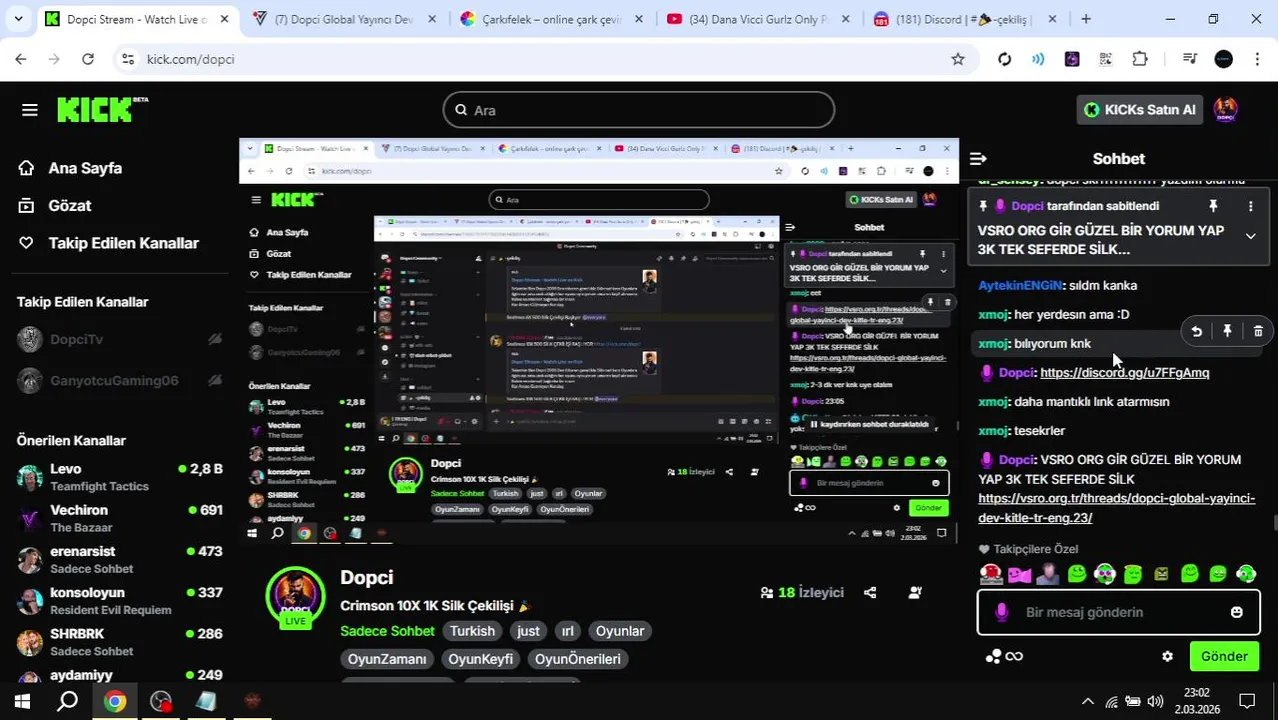Click the chat panel scrollbar thumb
1278x720 pixels.
pos(1273,520)
